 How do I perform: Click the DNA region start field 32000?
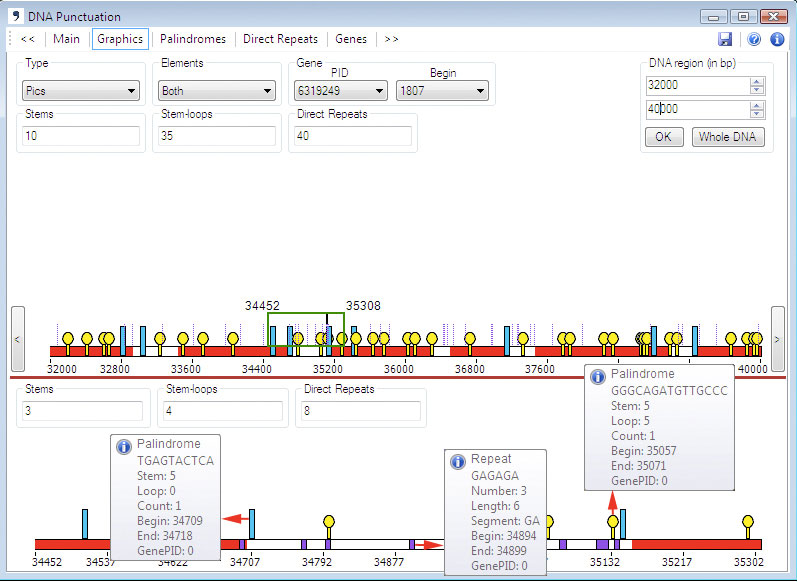click(x=697, y=85)
